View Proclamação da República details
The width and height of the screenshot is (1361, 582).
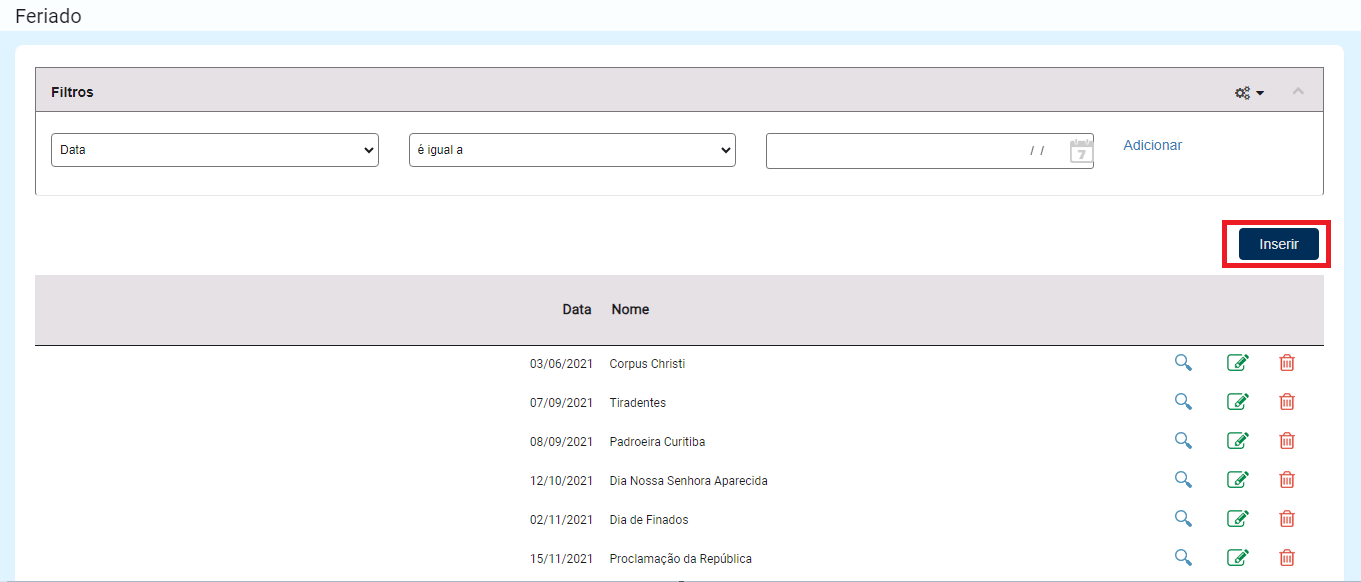pyautogui.click(x=1183, y=558)
